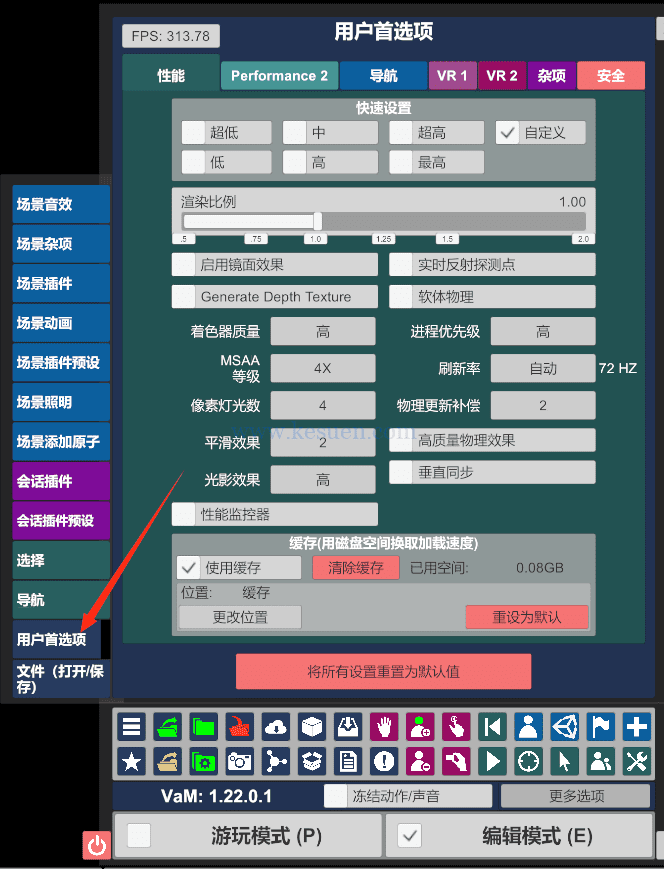This screenshot has width=664, height=869.
Task: Click the green folder with gear icon
Action: (203, 761)
